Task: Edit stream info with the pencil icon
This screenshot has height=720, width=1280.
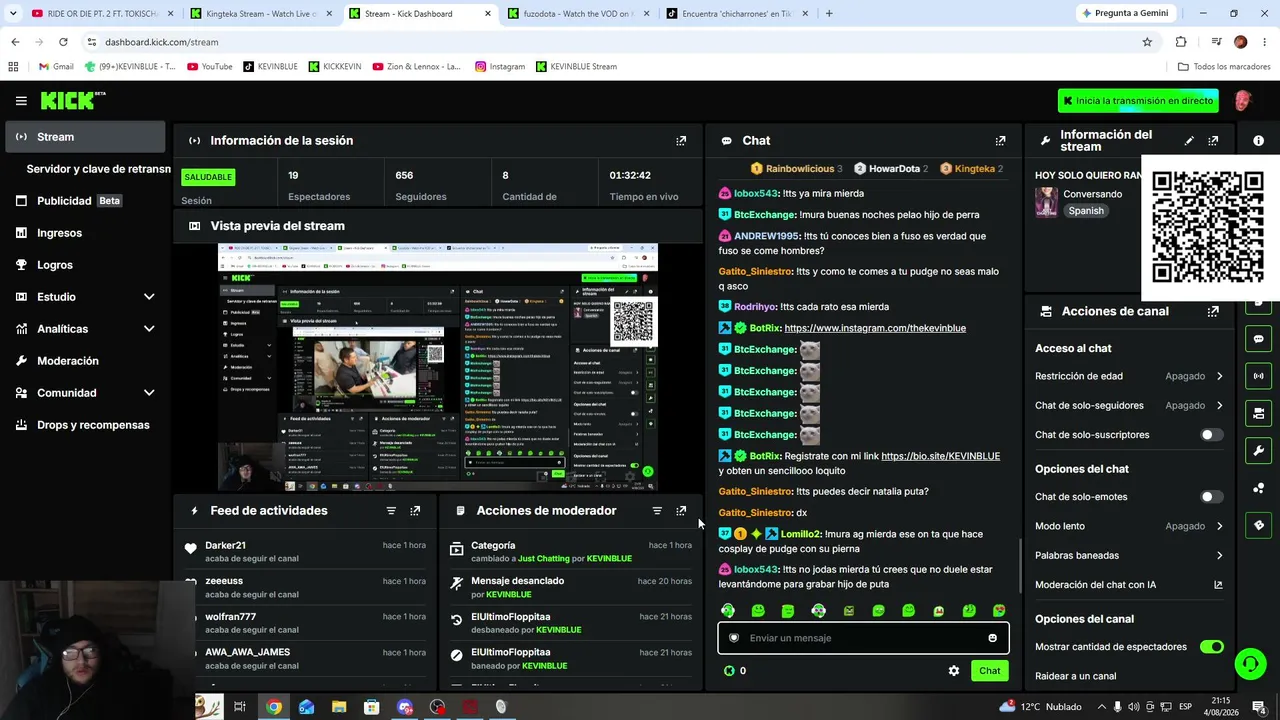Action: pos(1189,141)
